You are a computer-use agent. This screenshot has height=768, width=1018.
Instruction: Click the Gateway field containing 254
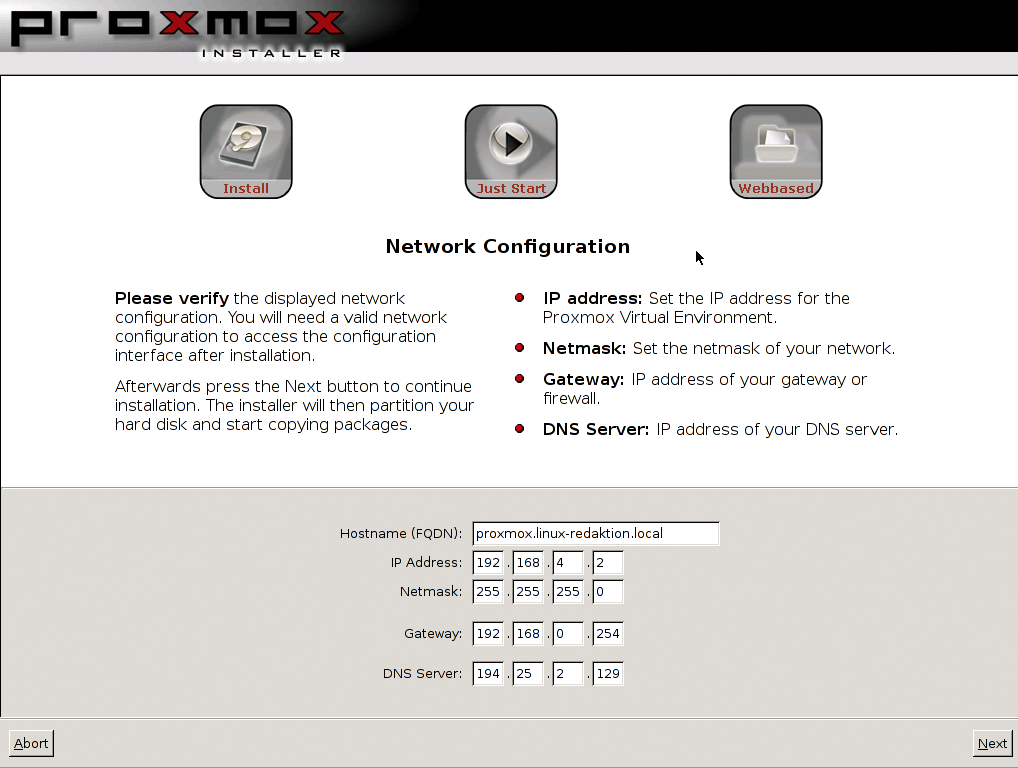pyautogui.click(x=607, y=633)
